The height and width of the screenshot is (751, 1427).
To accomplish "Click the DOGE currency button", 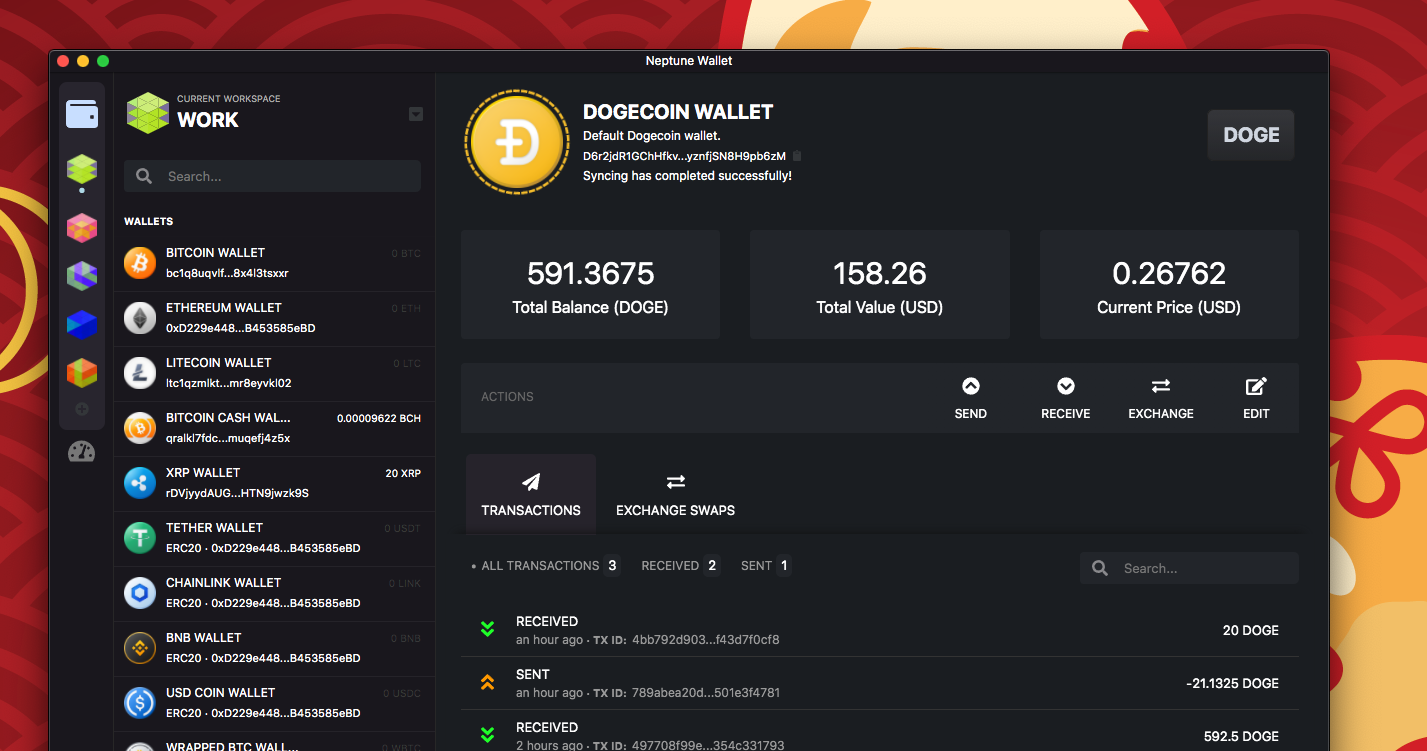I will 1251,135.
